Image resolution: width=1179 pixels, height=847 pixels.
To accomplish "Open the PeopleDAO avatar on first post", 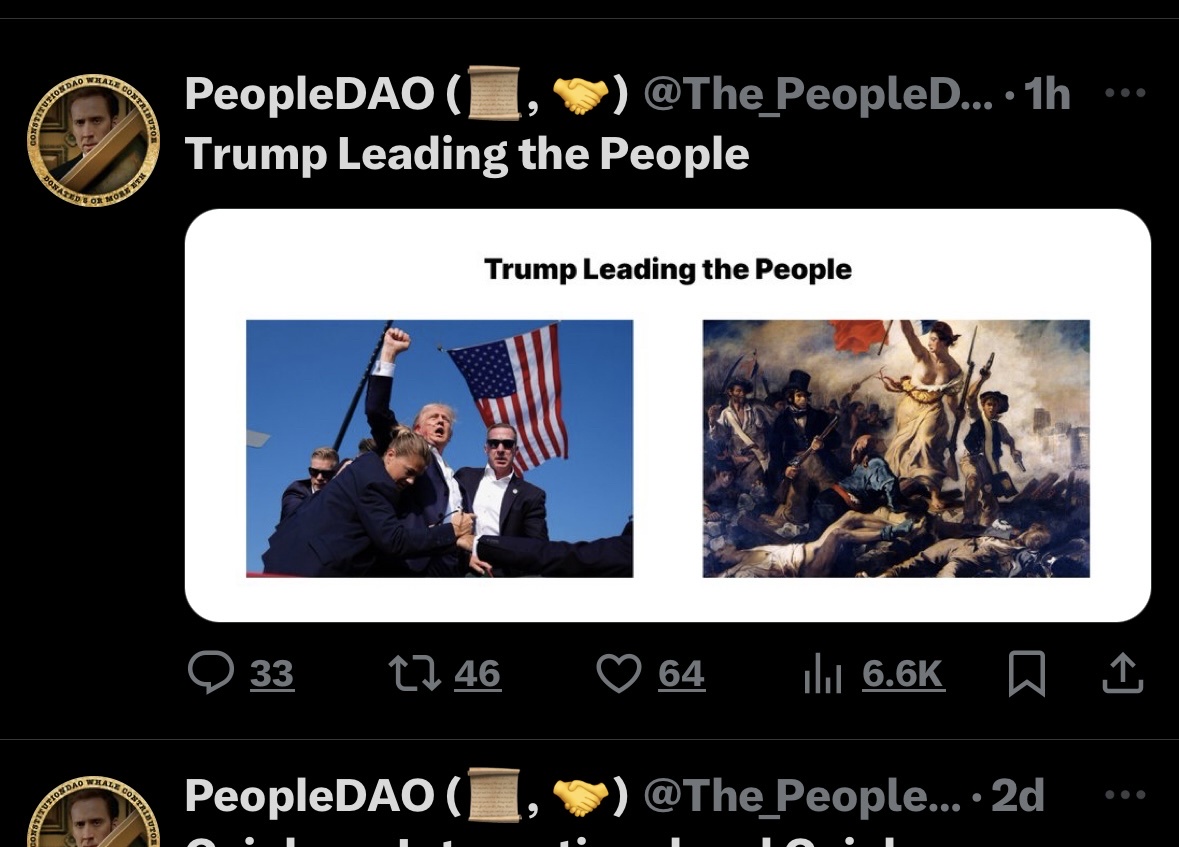I will [x=93, y=140].
